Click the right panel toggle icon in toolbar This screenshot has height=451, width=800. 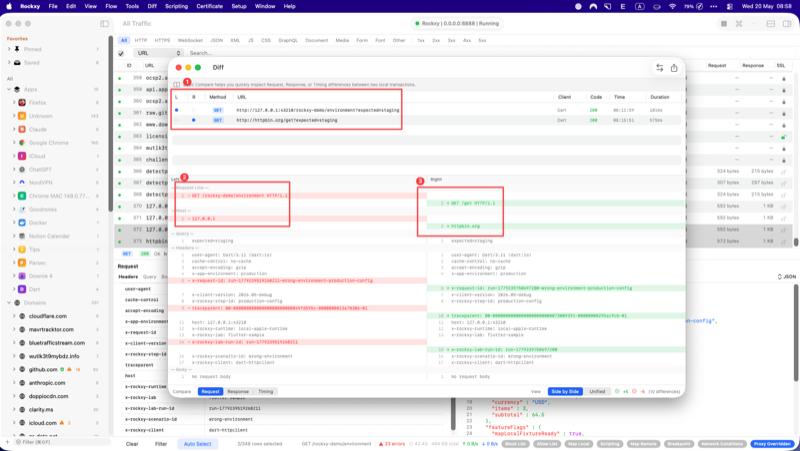tap(787, 23)
